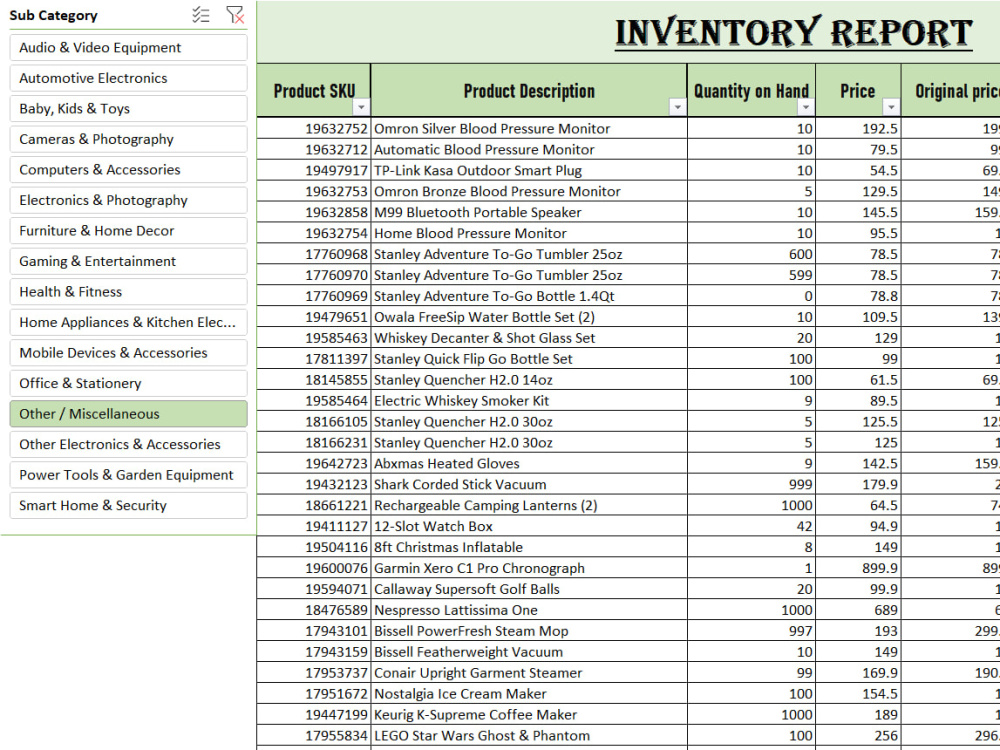Select the Product Description header cell
Image resolution: width=1000 pixels, height=750 pixels.
[529, 91]
